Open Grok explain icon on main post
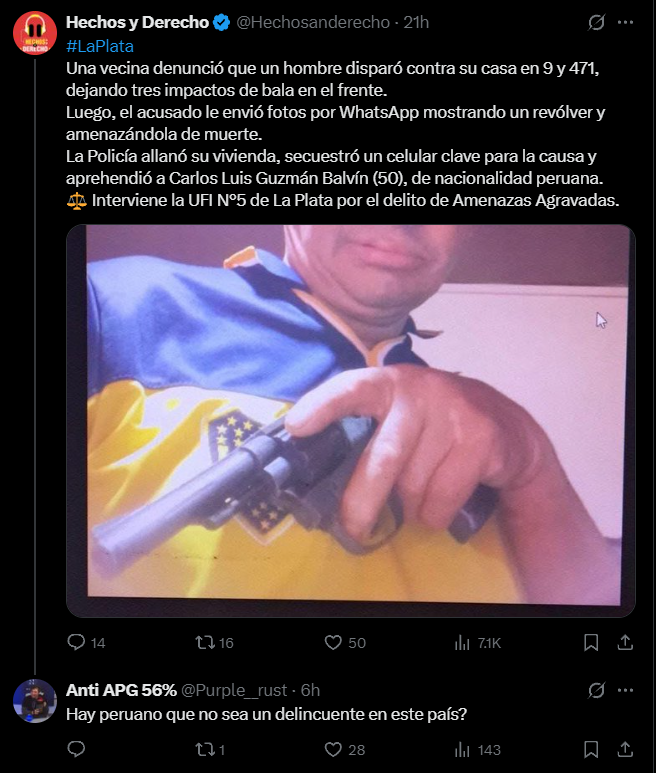This screenshot has height=773, width=656. tap(596, 22)
